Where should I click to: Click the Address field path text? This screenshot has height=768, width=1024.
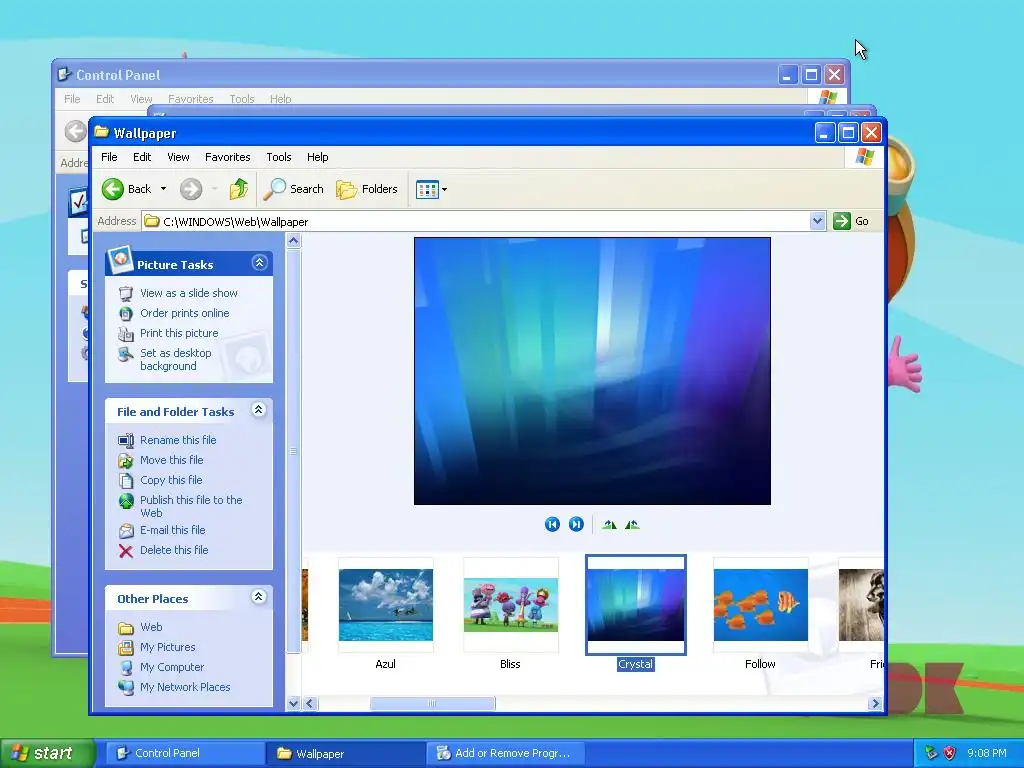pyautogui.click(x=236, y=222)
